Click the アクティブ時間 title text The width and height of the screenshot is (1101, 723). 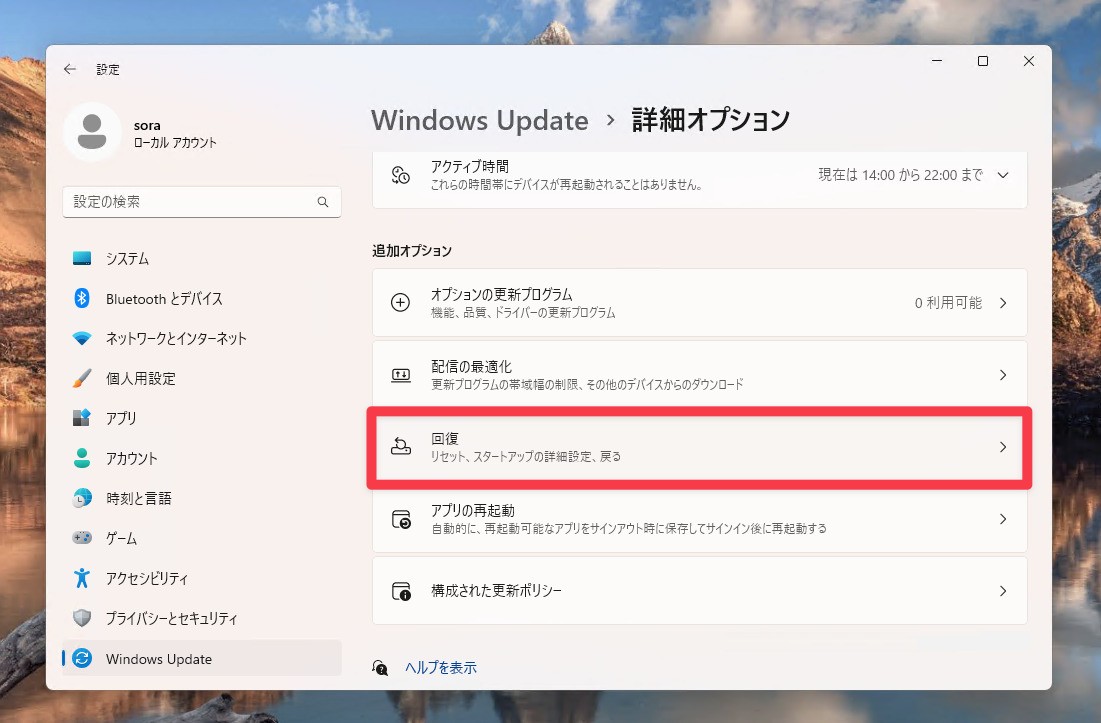coord(470,166)
